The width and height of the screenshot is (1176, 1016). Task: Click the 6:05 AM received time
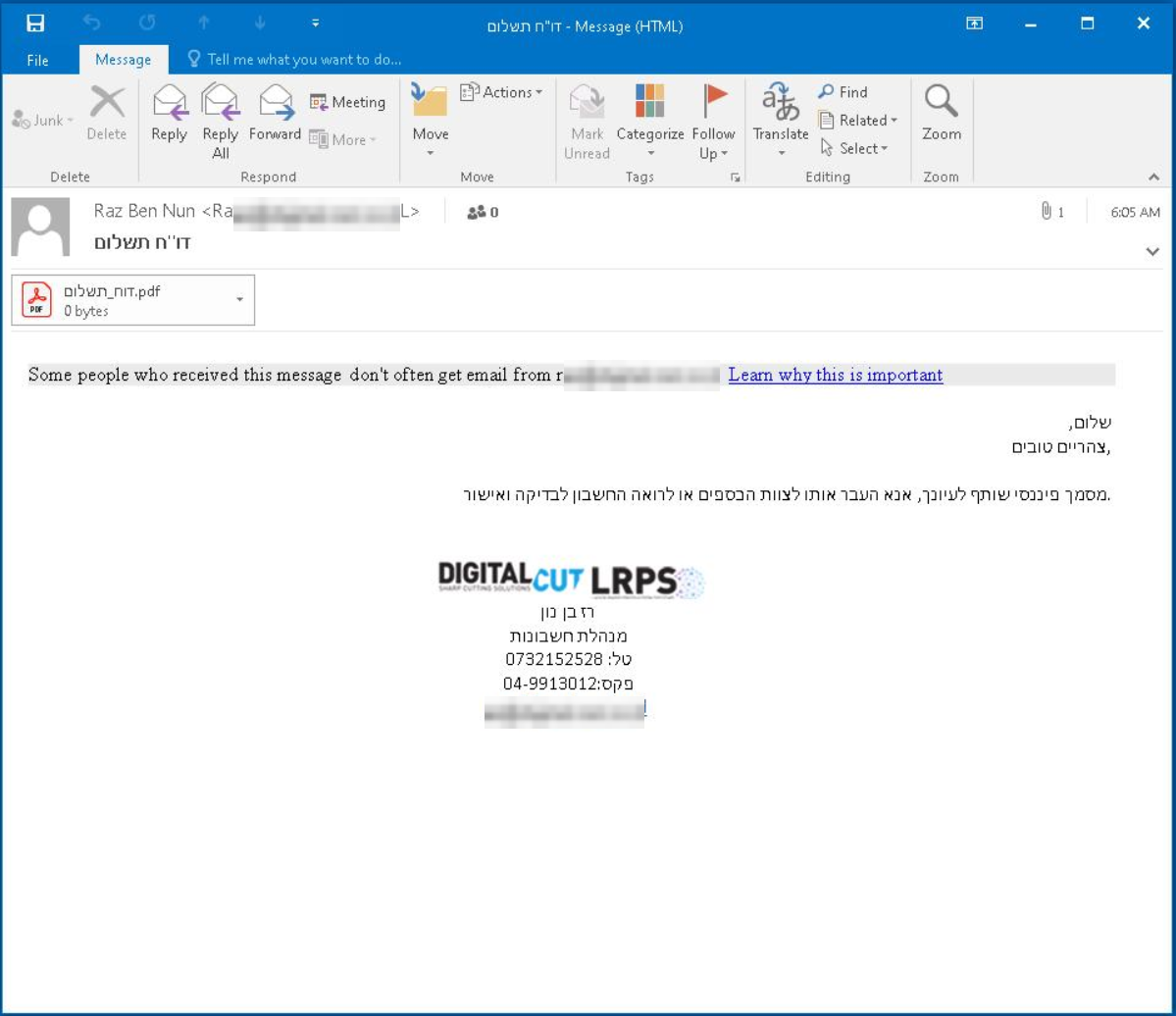(1135, 212)
